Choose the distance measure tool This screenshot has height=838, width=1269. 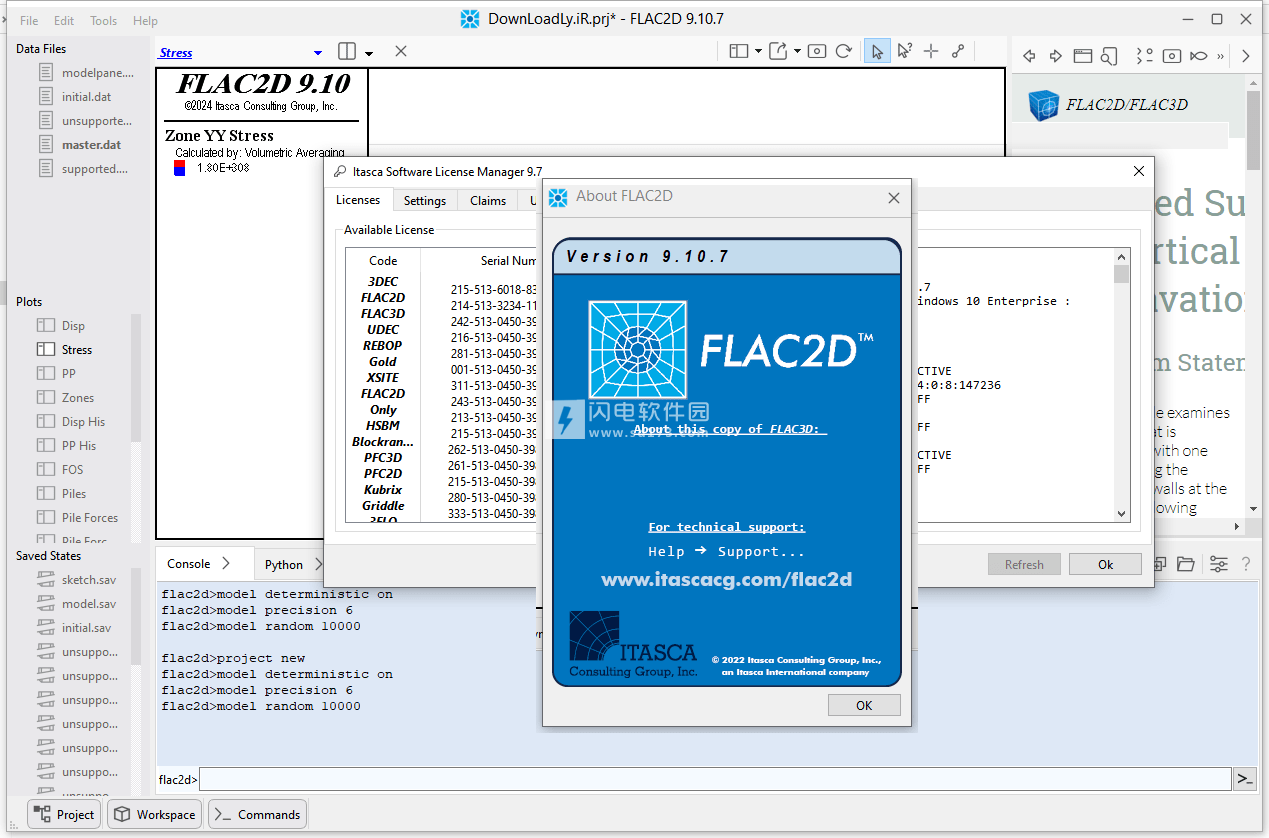958,51
